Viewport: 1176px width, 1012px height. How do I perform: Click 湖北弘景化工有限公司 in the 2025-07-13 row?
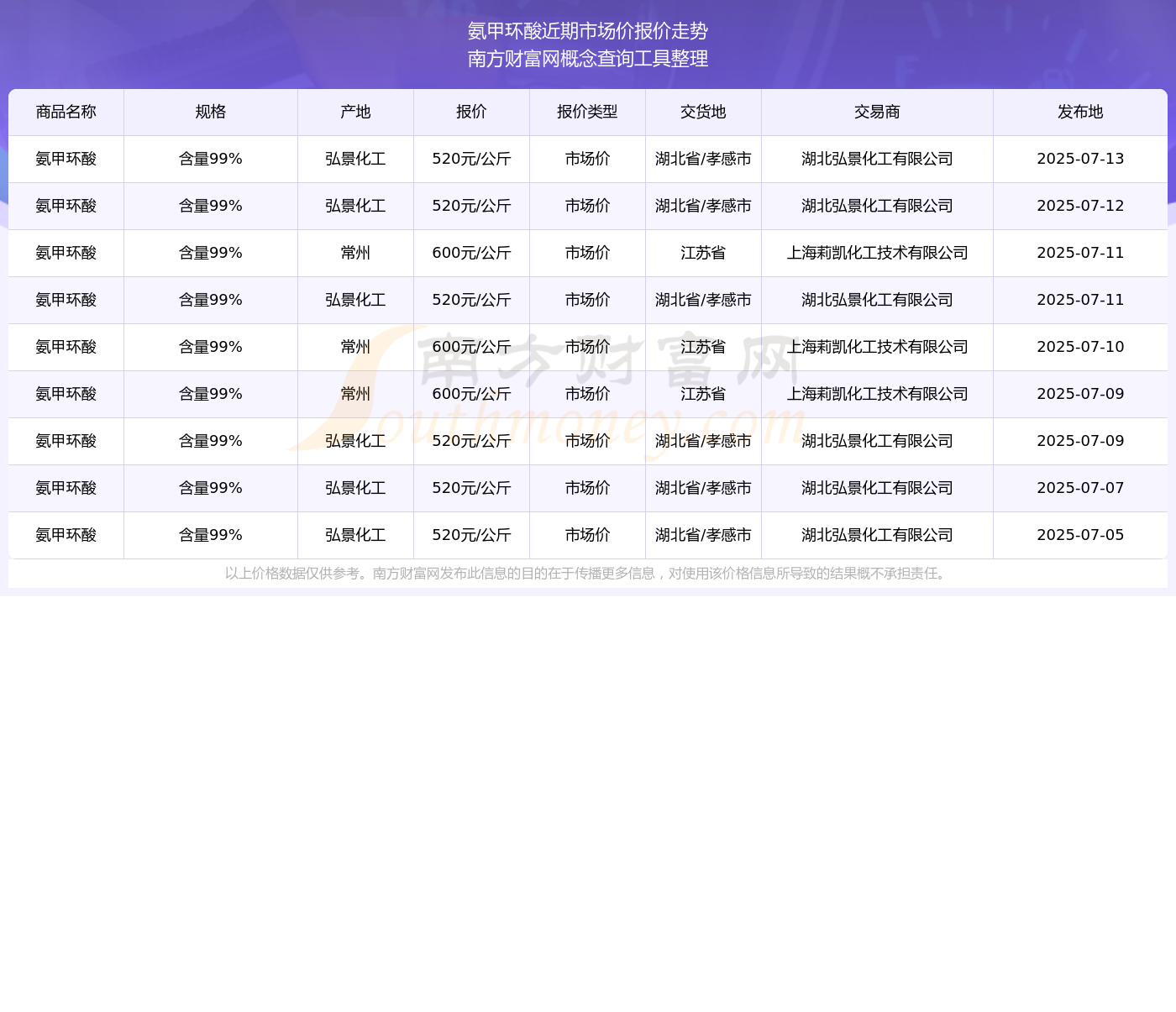(x=877, y=160)
